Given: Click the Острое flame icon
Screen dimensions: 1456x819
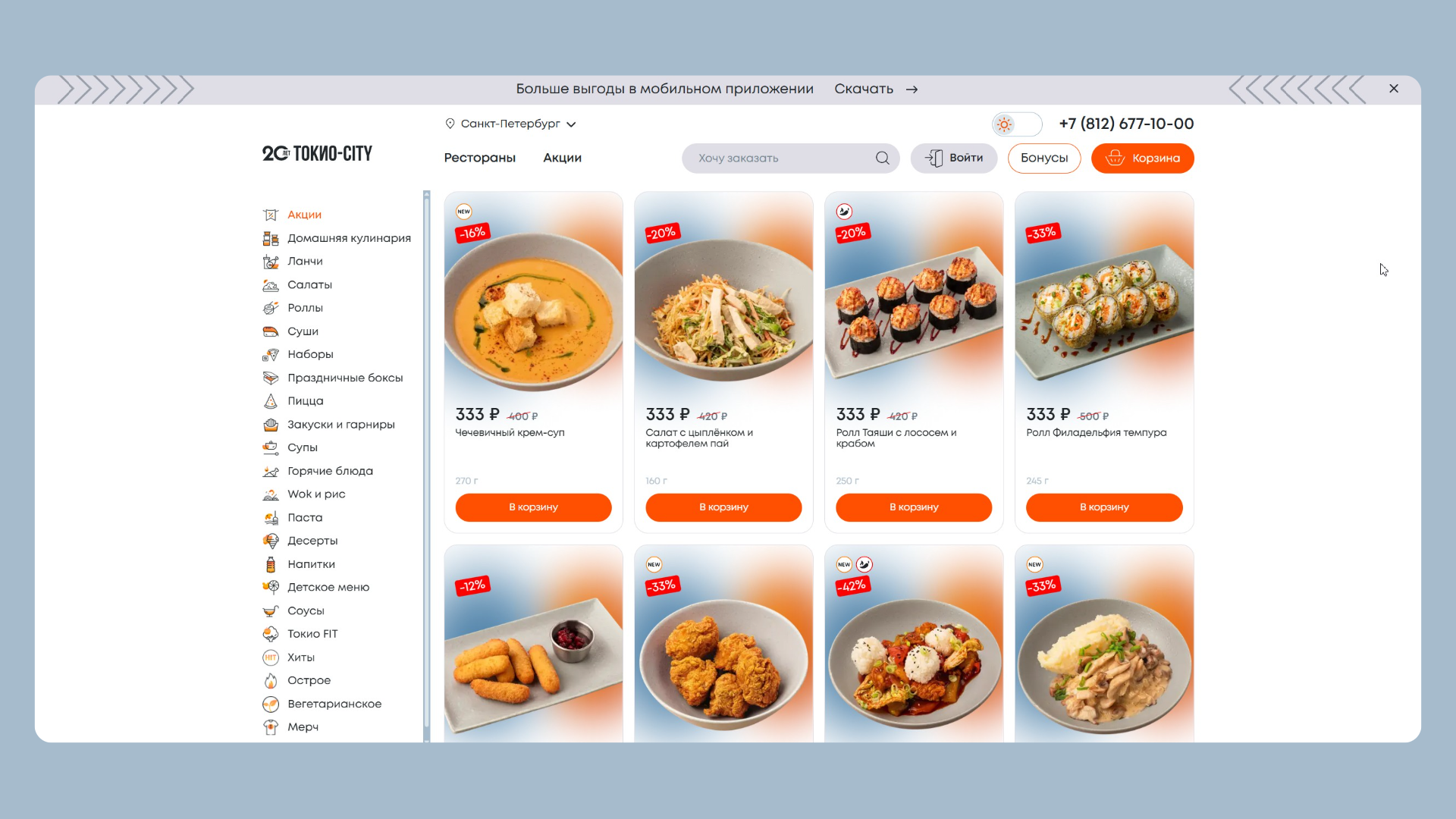Looking at the screenshot, I should click(x=270, y=680).
